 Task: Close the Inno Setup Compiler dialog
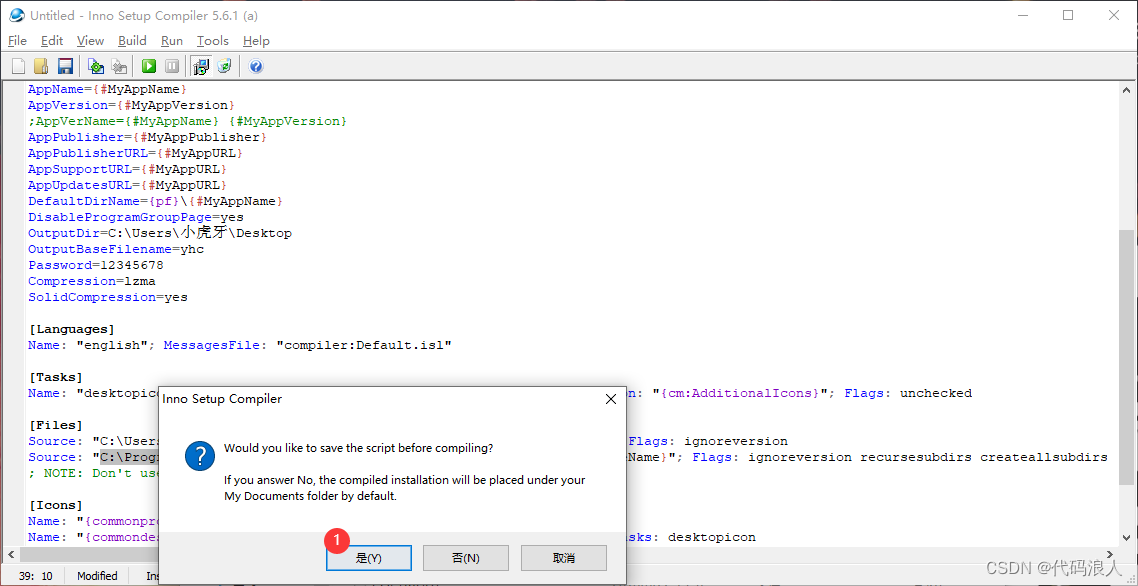tap(610, 399)
